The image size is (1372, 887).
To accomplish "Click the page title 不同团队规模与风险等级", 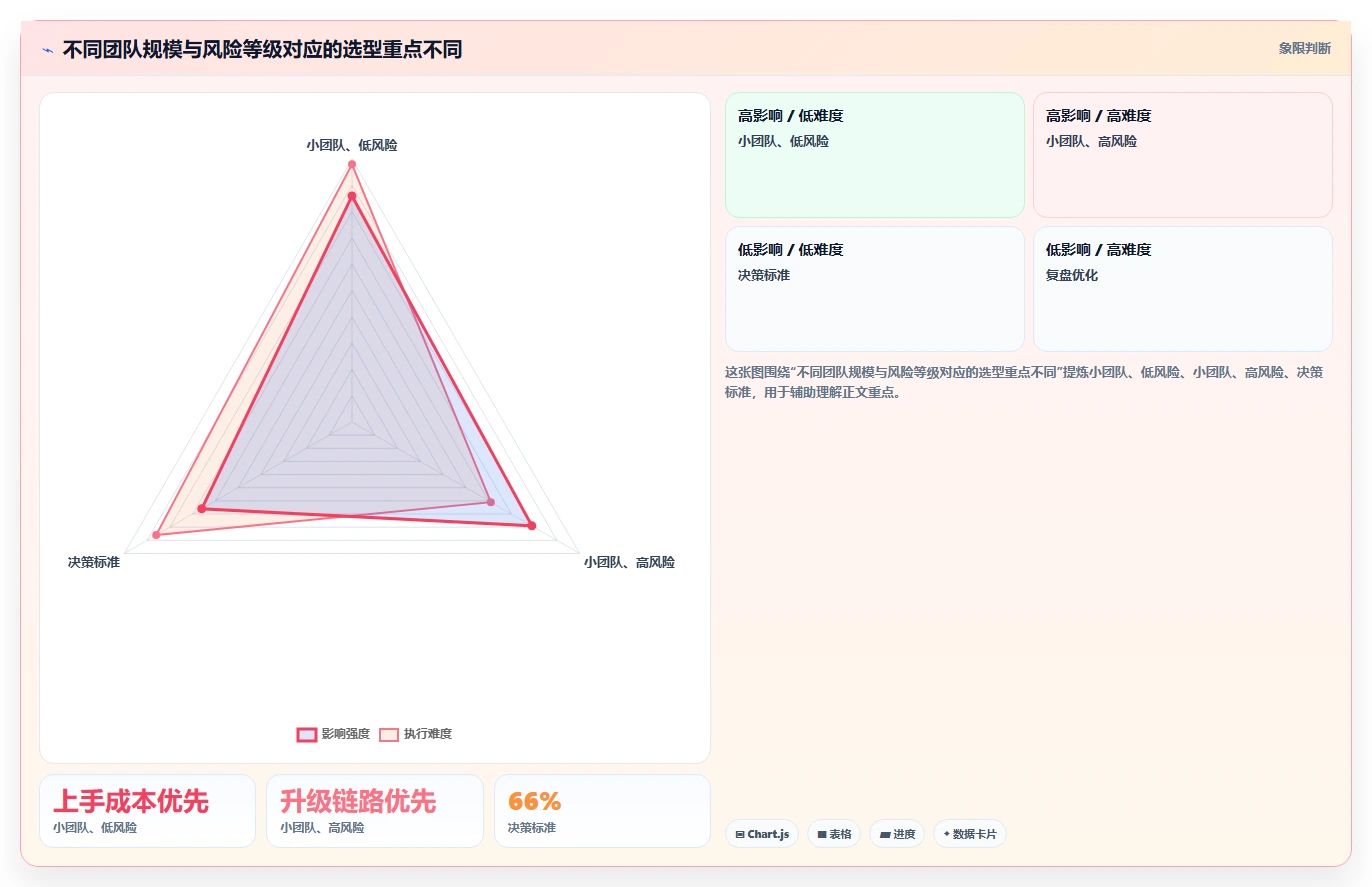I will [262, 50].
